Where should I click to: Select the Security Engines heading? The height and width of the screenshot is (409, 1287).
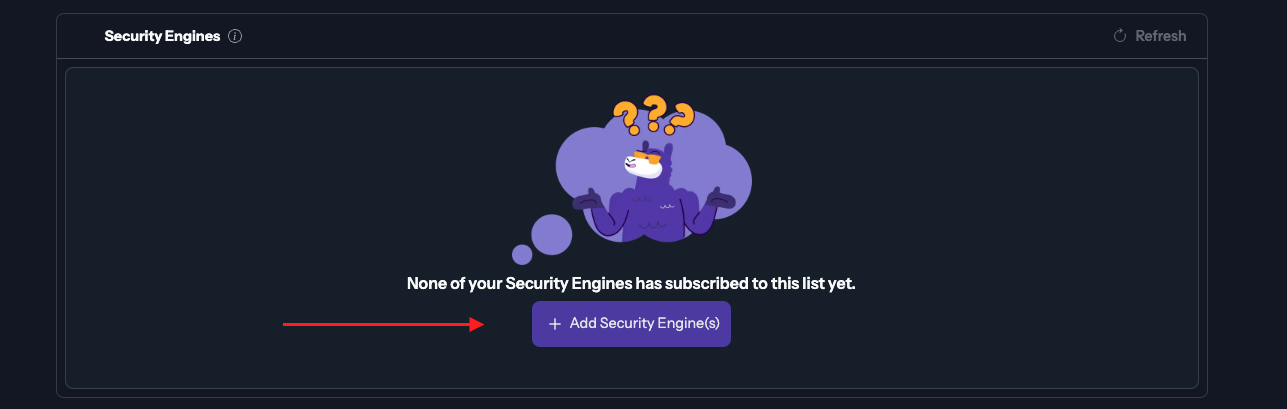[x=162, y=36]
